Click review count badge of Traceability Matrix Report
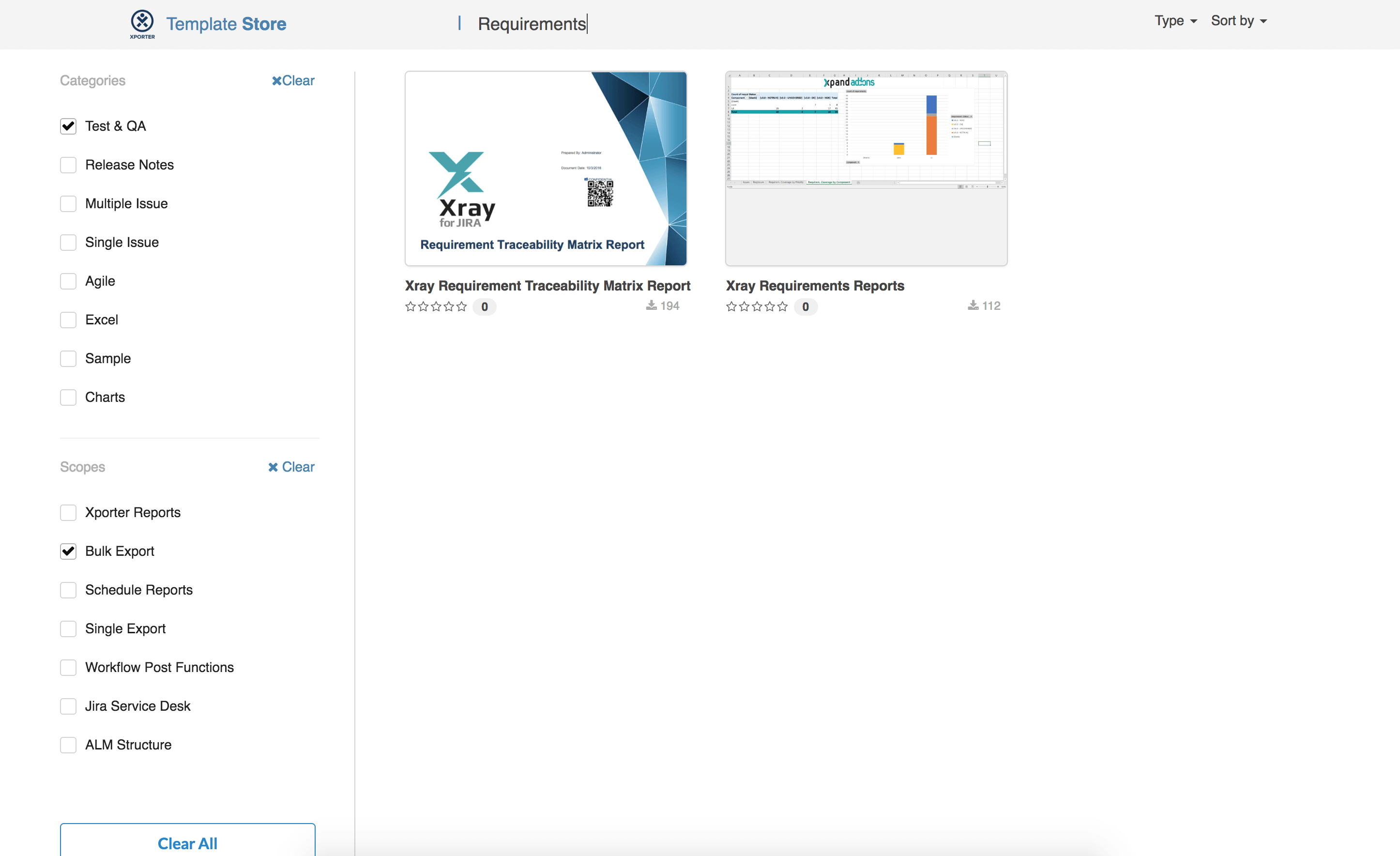1400x856 pixels. 485,307
